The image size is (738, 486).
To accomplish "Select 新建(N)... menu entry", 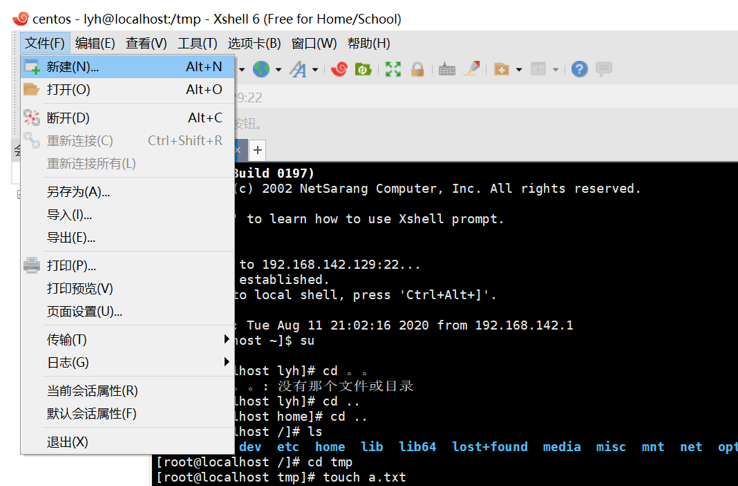I will (127, 67).
